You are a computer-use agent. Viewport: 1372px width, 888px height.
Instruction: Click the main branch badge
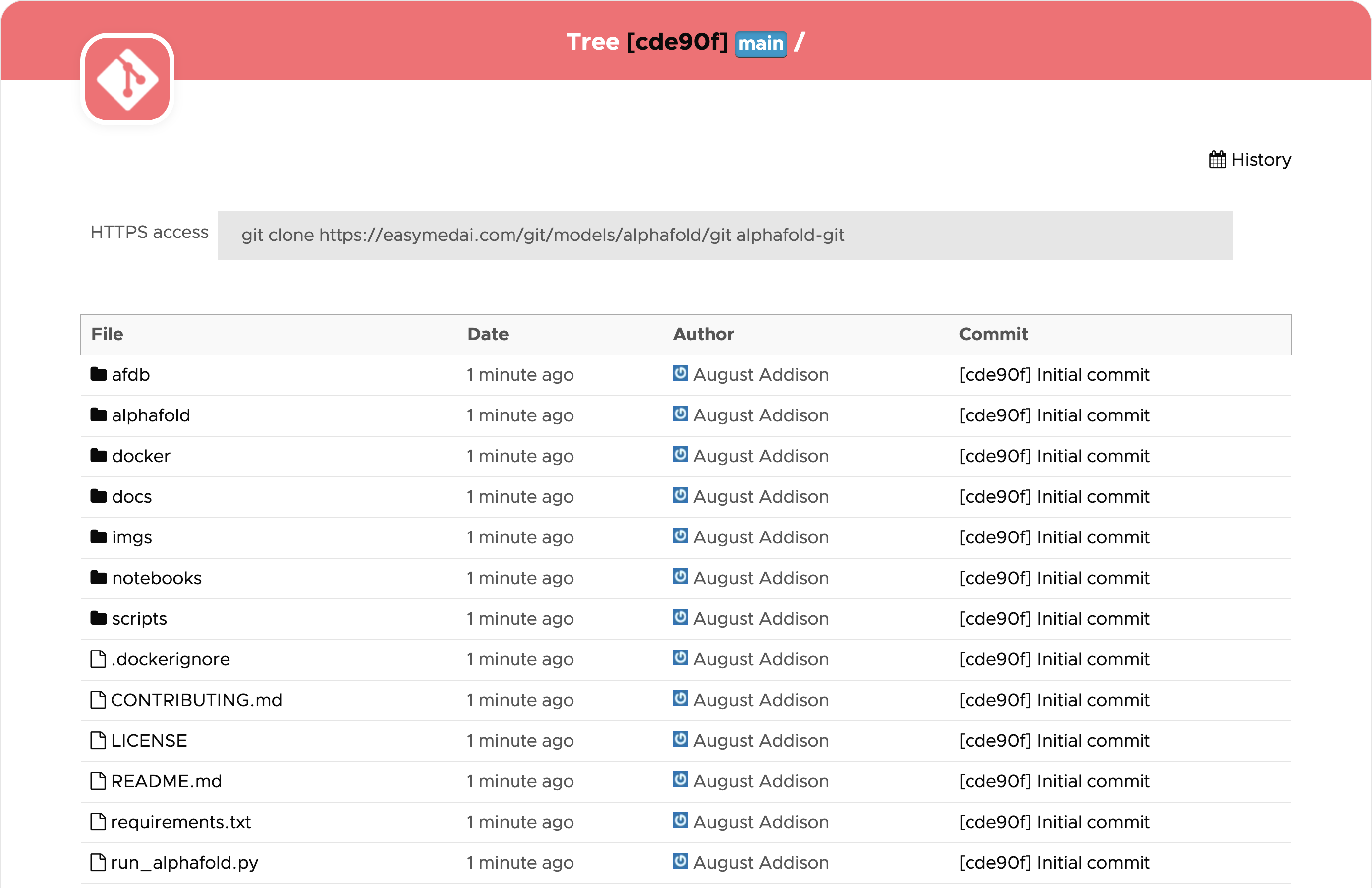pos(760,43)
